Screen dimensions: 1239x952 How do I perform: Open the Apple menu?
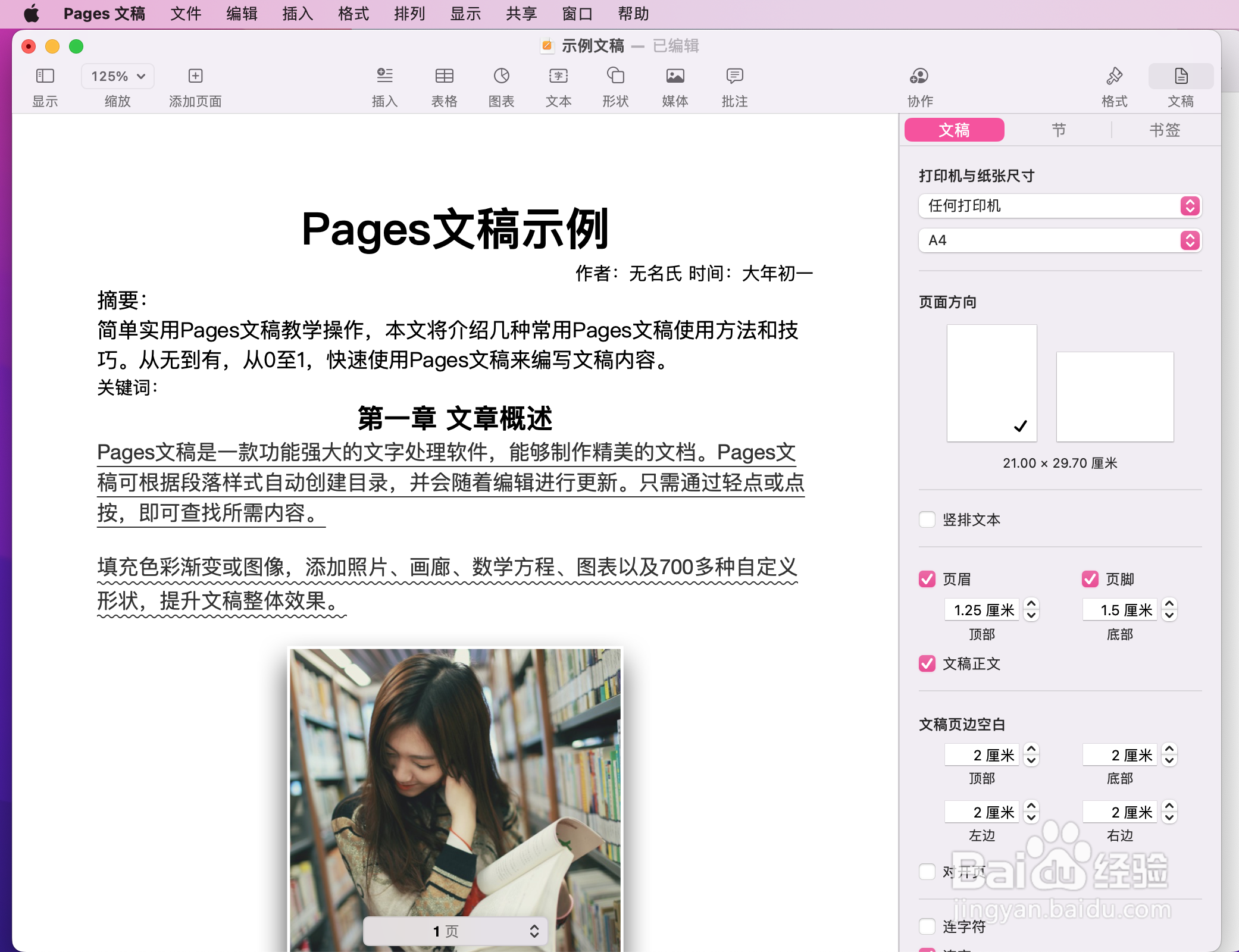coord(31,13)
